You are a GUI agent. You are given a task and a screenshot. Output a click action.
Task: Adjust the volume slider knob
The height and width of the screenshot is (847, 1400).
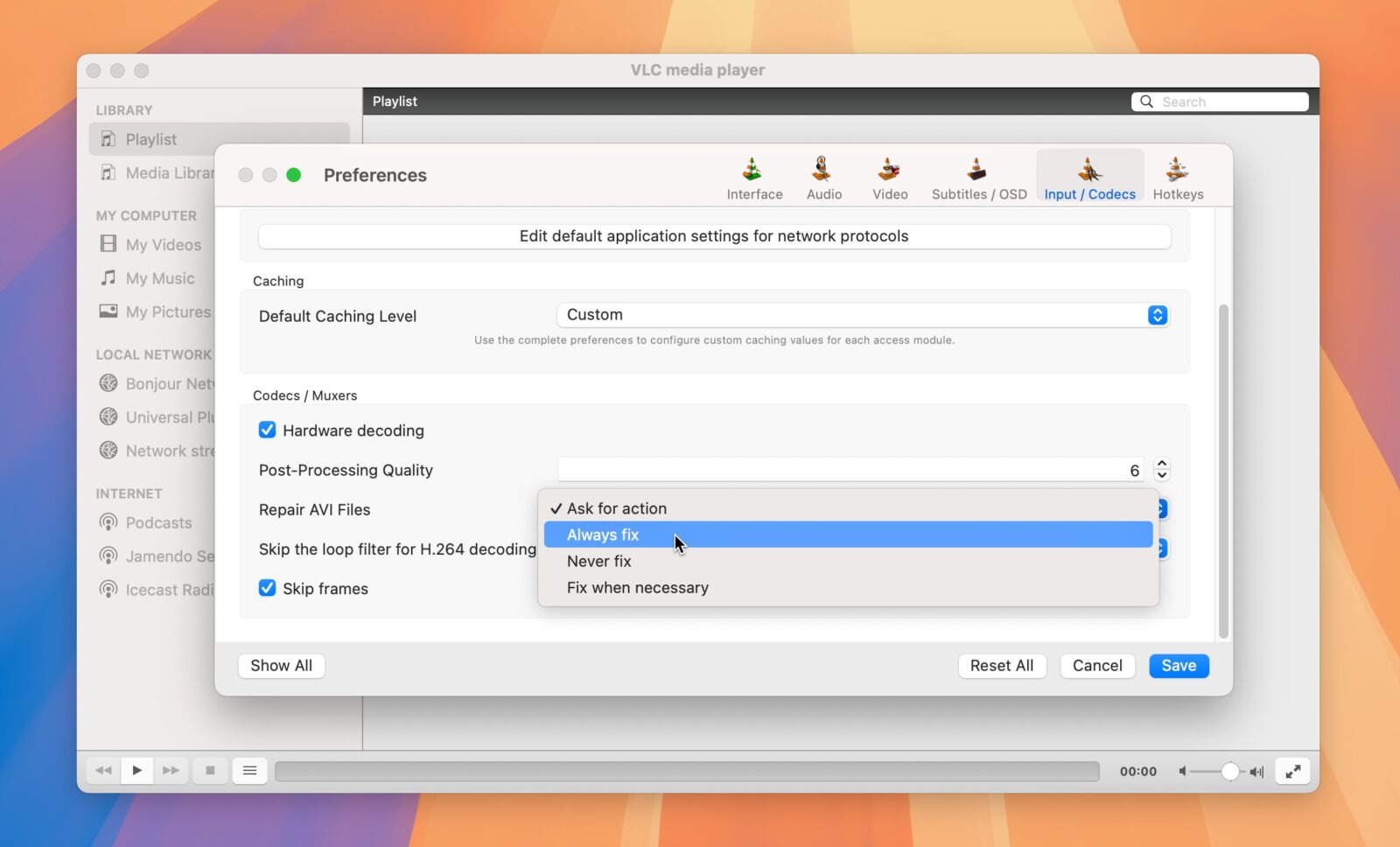click(x=1229, y=771)
